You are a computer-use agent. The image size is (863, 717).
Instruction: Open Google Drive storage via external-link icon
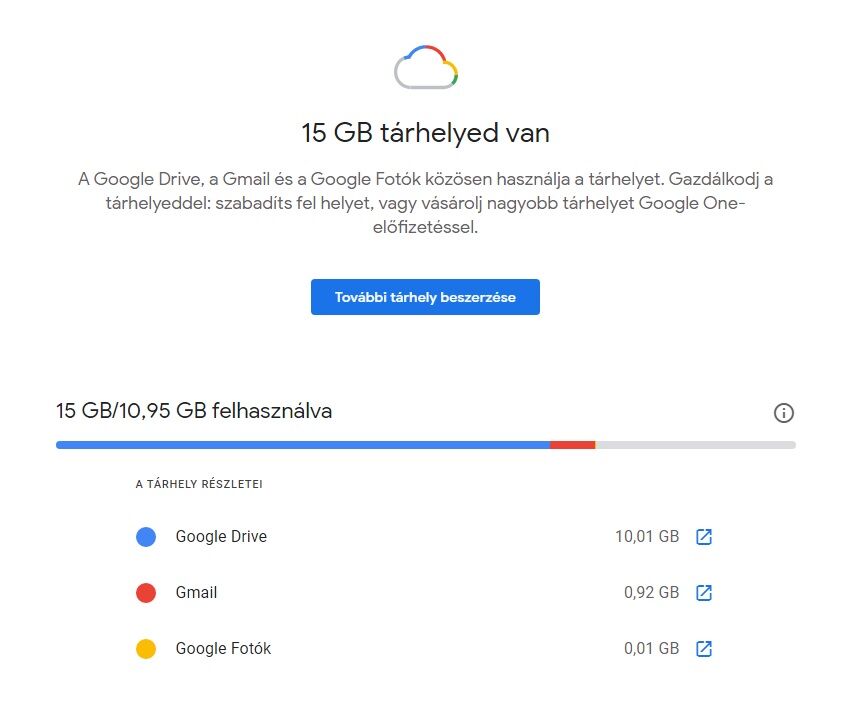click(x=704, y=537)
